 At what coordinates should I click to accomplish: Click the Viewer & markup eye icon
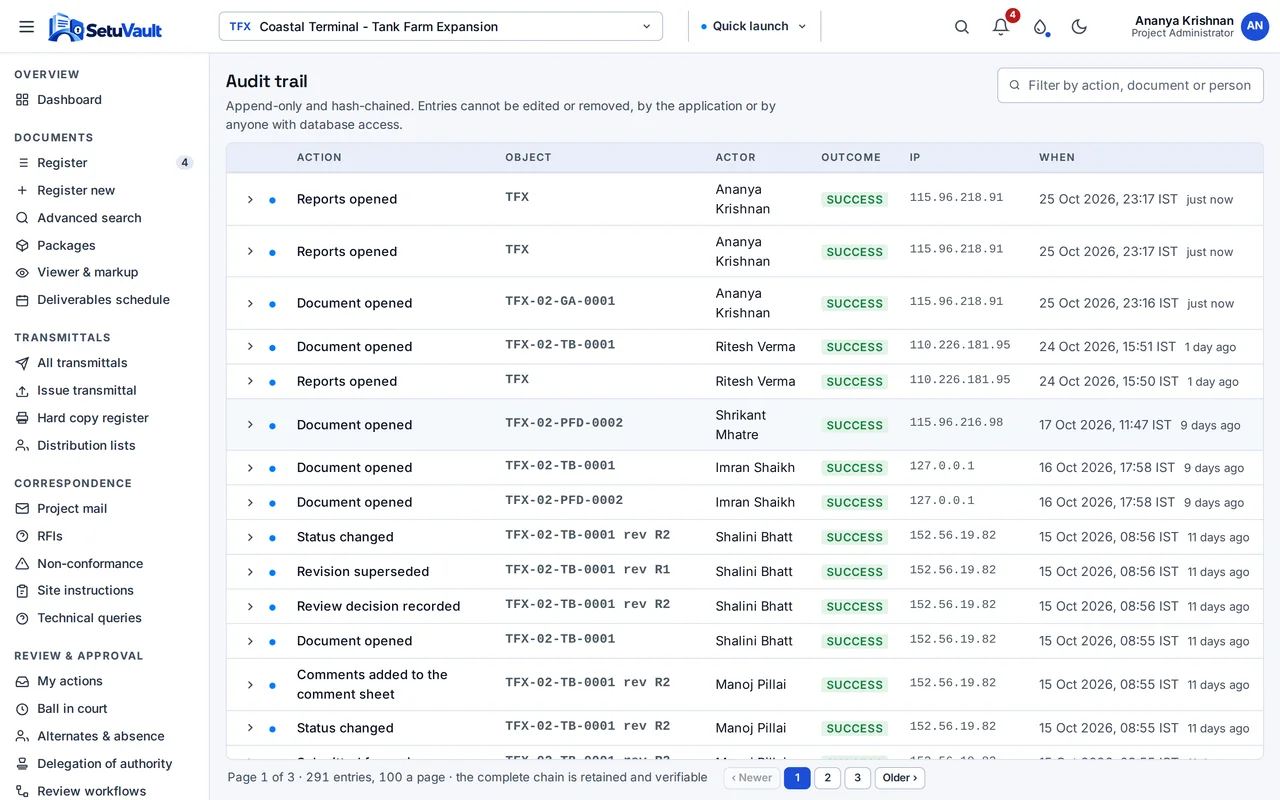[22, 272]
